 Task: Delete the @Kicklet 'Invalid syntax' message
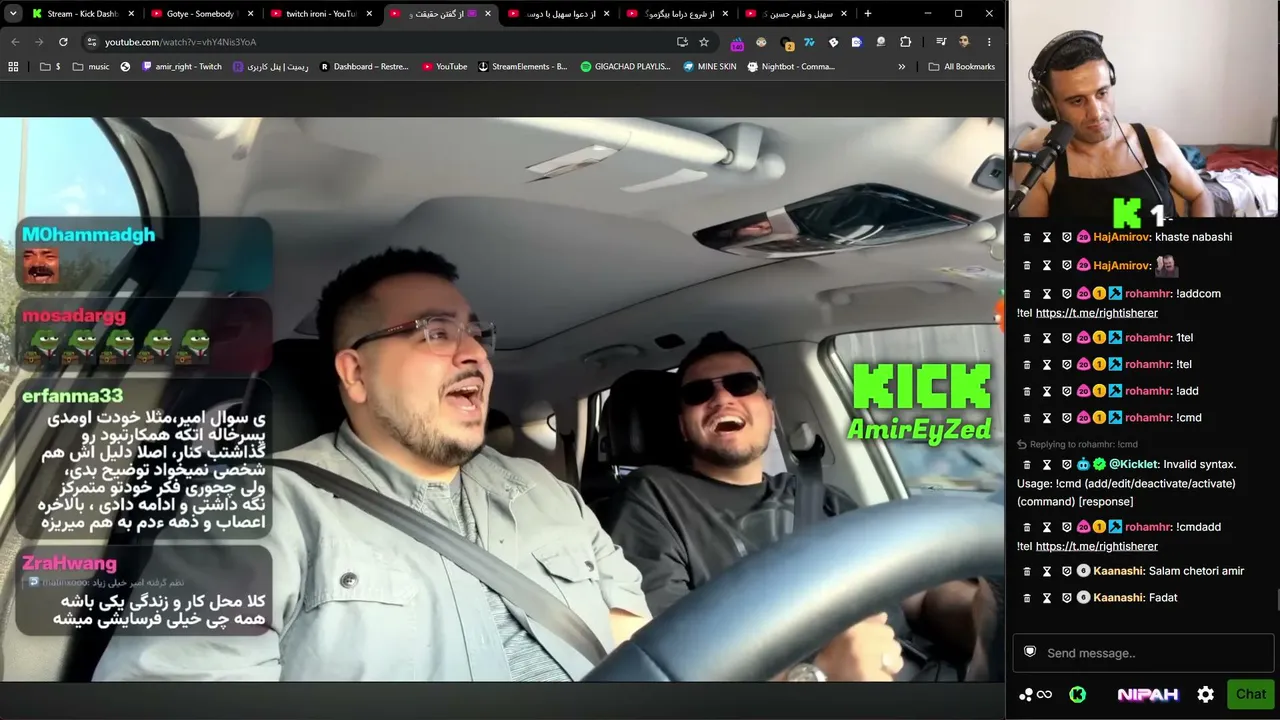pos(1026,465)
